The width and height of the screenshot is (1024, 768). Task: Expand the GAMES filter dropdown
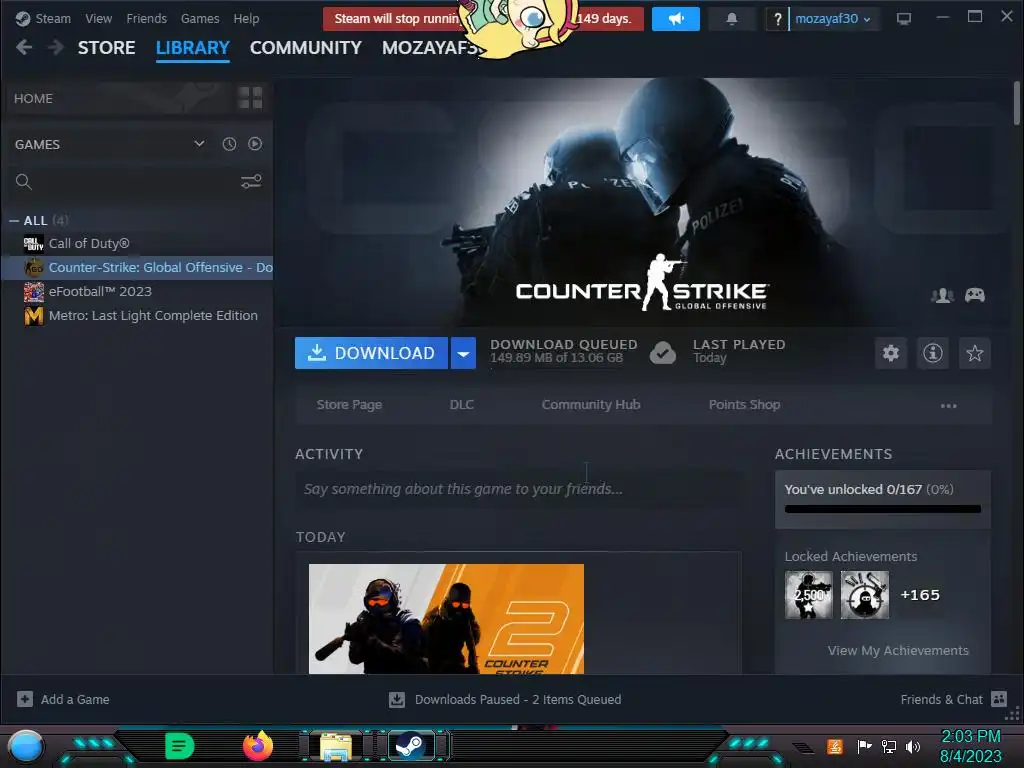(x=199, y=144)
